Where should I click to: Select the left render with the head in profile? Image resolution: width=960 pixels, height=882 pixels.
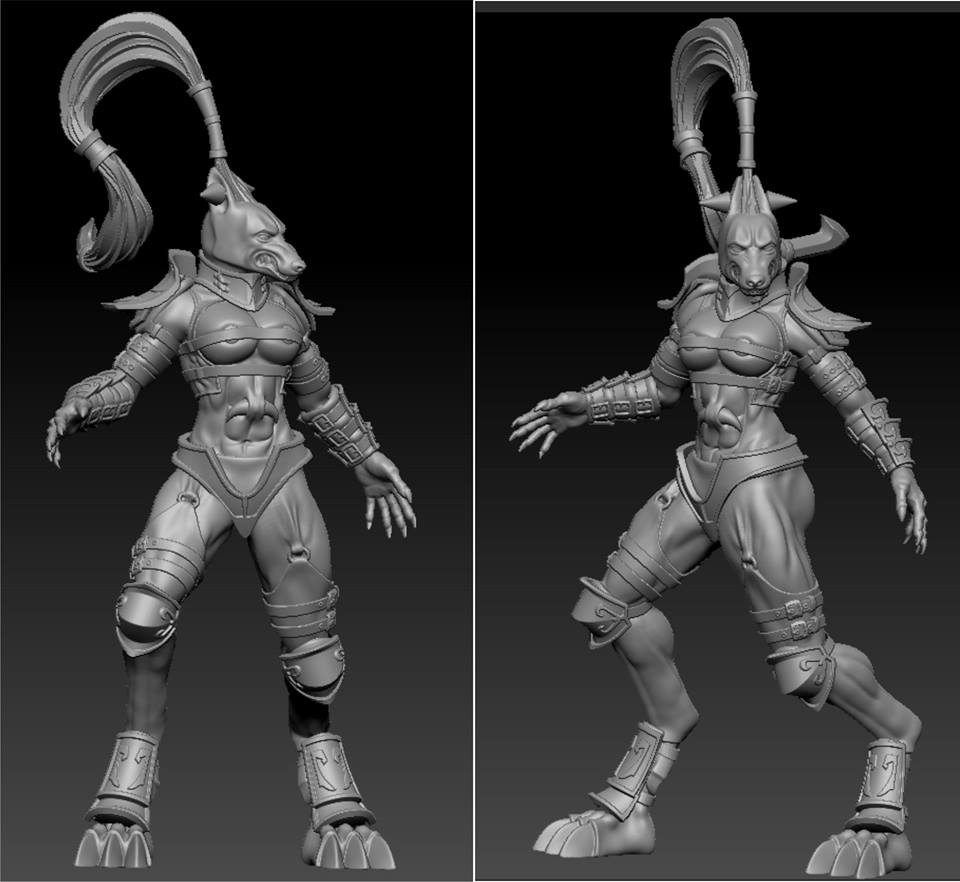pyautogui.click(x=236, y=441)
